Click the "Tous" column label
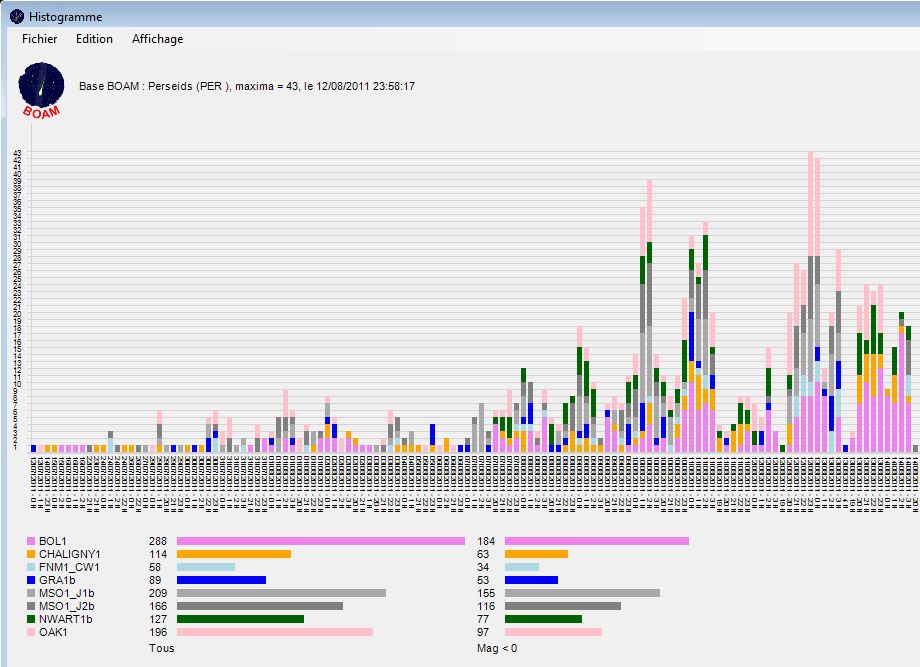Image resolution: width=920 pixels, height=667 pixels. tap(161, 649)
